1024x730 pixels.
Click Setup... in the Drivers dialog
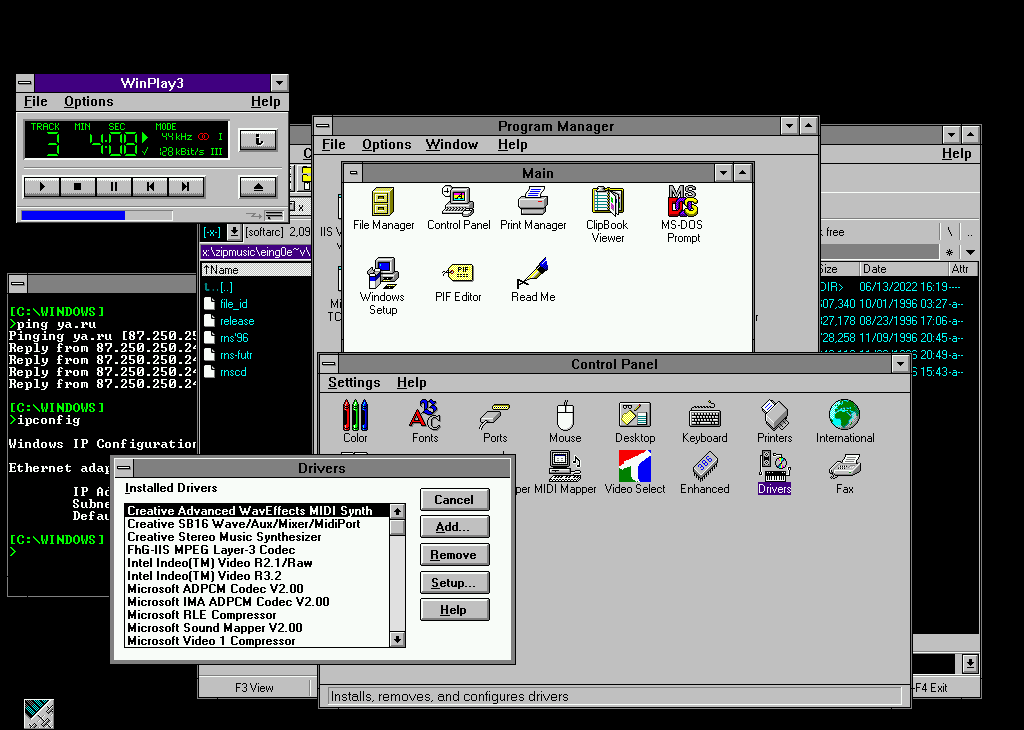(x=455, y=582)
